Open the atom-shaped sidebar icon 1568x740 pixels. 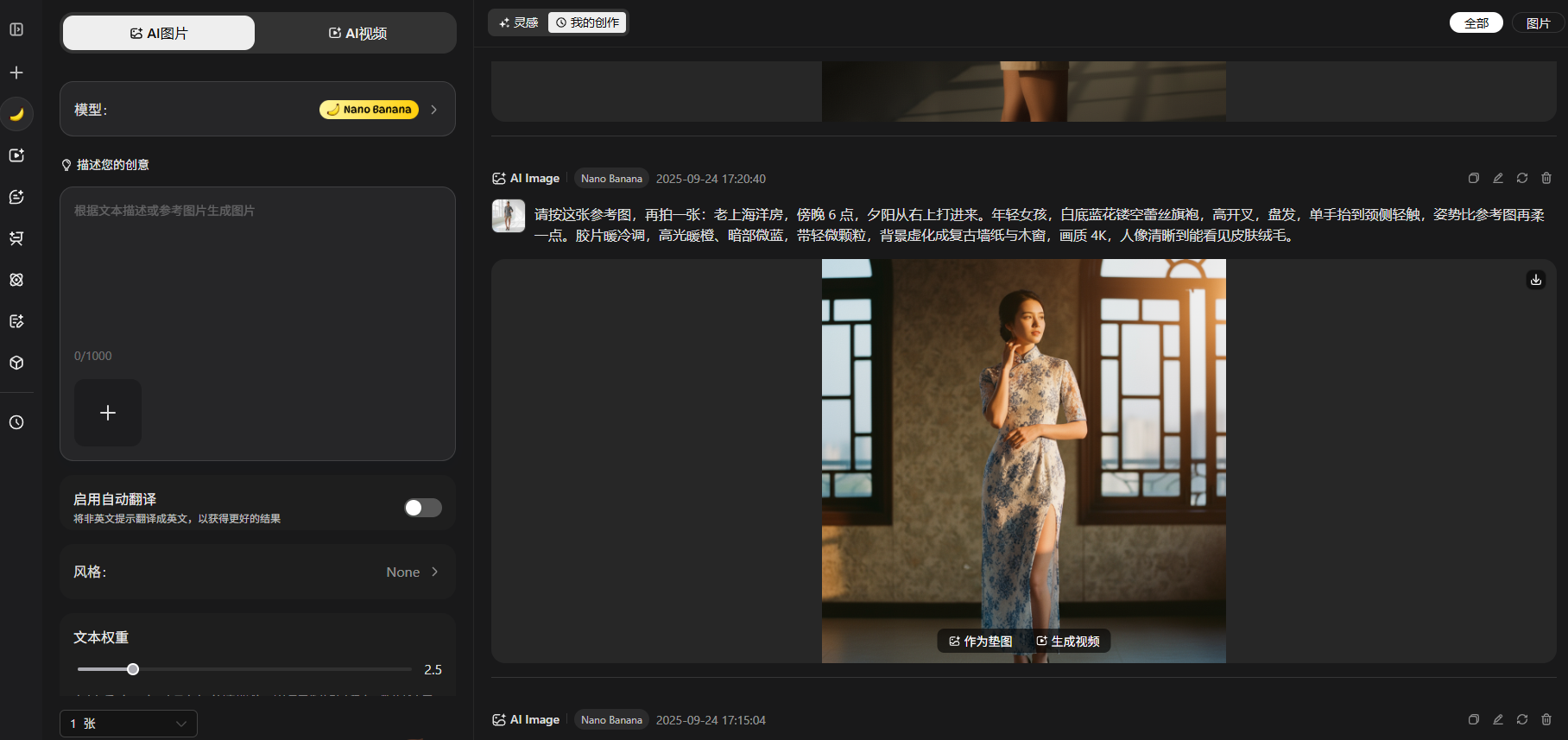pos(16,280)
